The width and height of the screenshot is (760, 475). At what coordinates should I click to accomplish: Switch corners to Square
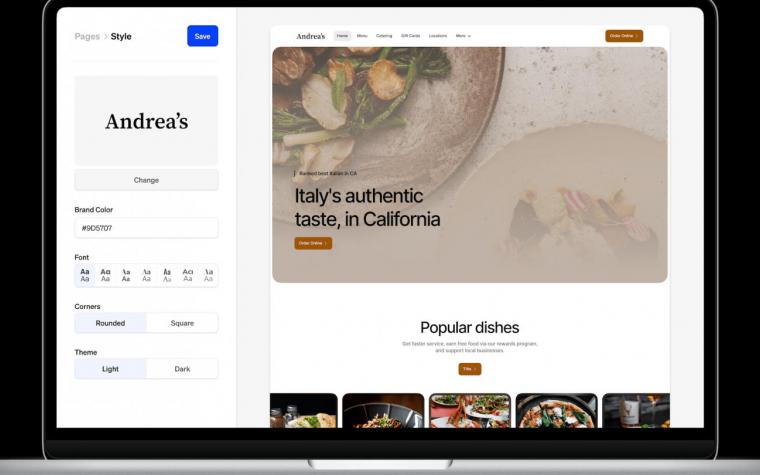pyautogui.click(x=182, y=323)
